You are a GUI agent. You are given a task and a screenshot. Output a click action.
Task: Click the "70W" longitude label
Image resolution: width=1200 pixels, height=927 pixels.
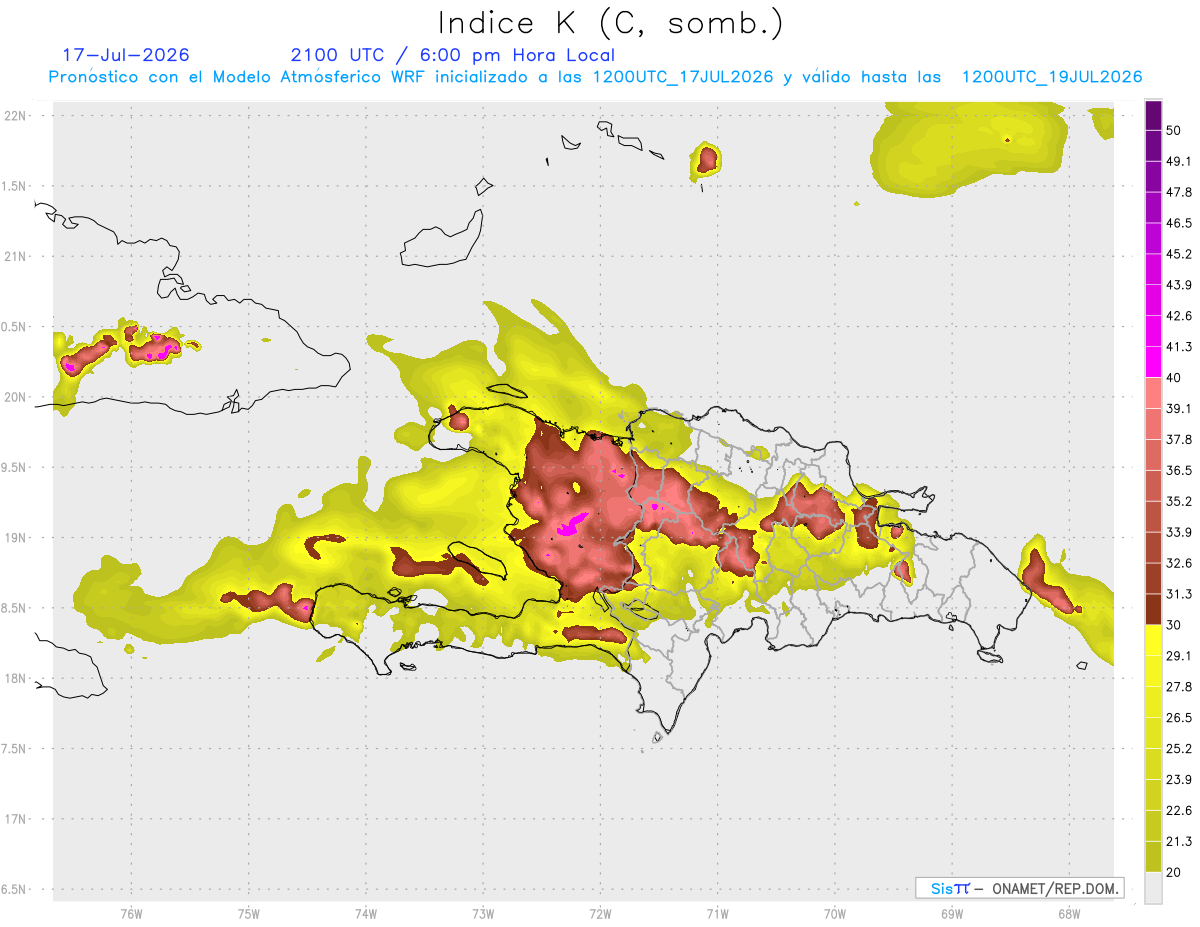pos(835,914)
